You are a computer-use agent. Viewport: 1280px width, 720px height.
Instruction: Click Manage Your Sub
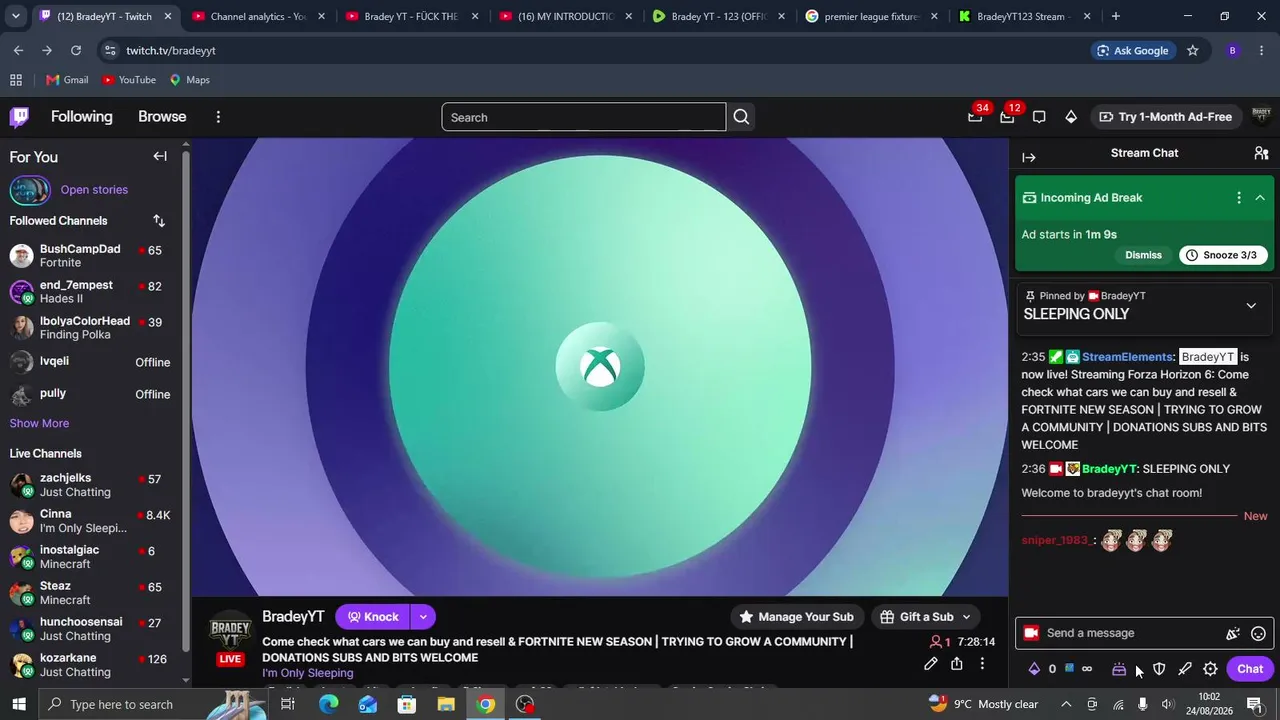[x=796, y=617]
